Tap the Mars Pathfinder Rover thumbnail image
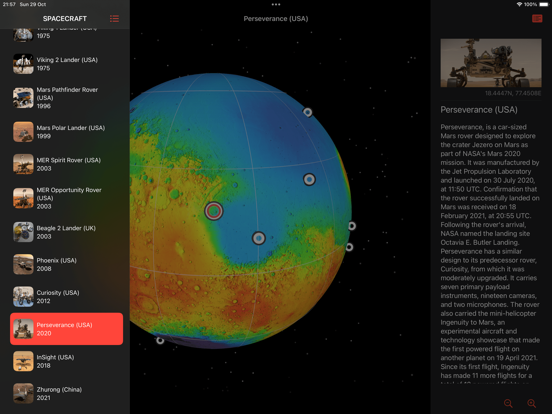This screenshot has width=552, height=414. click(23, 98)
